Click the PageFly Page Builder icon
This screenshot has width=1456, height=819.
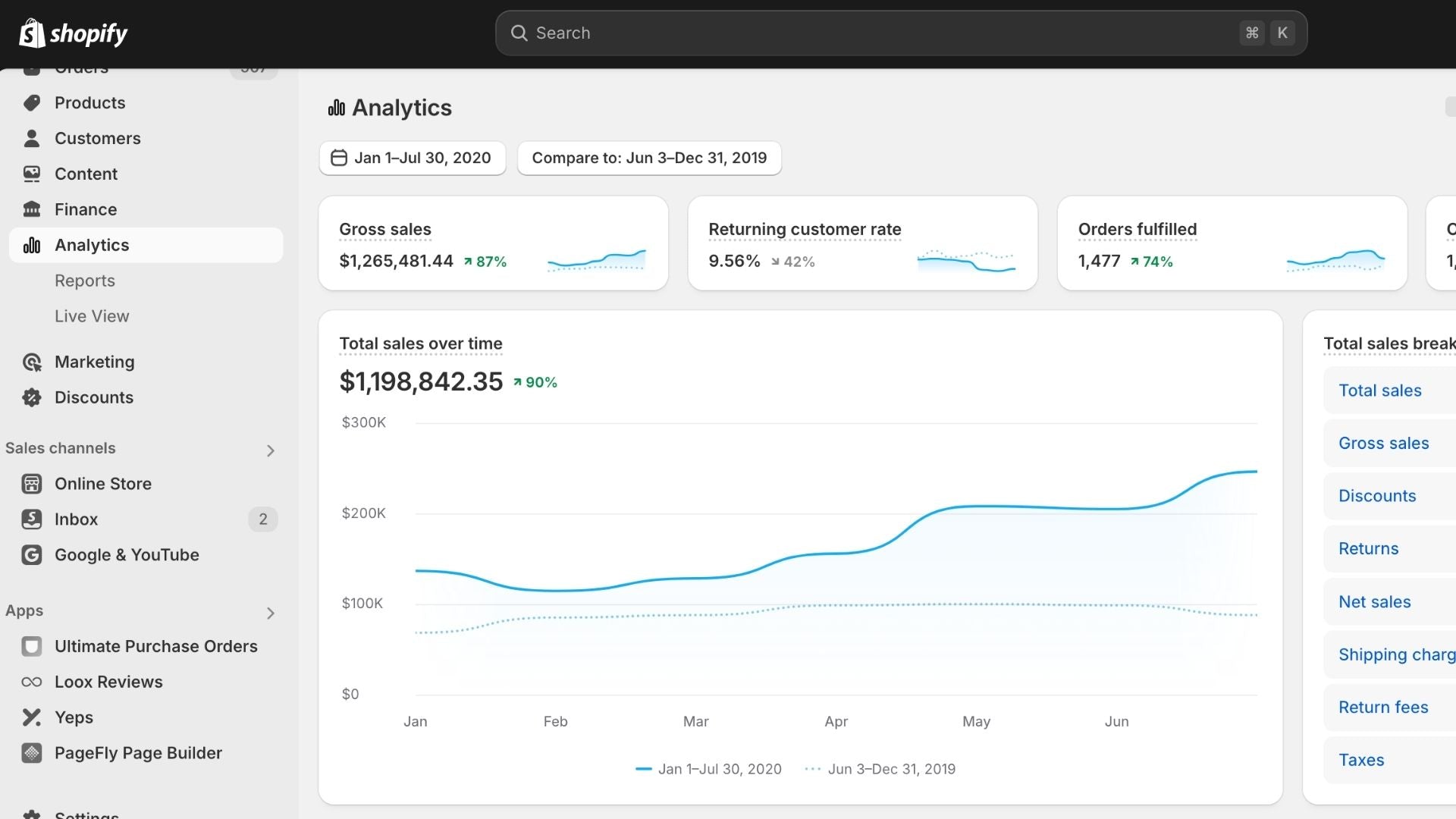(32, 753)
